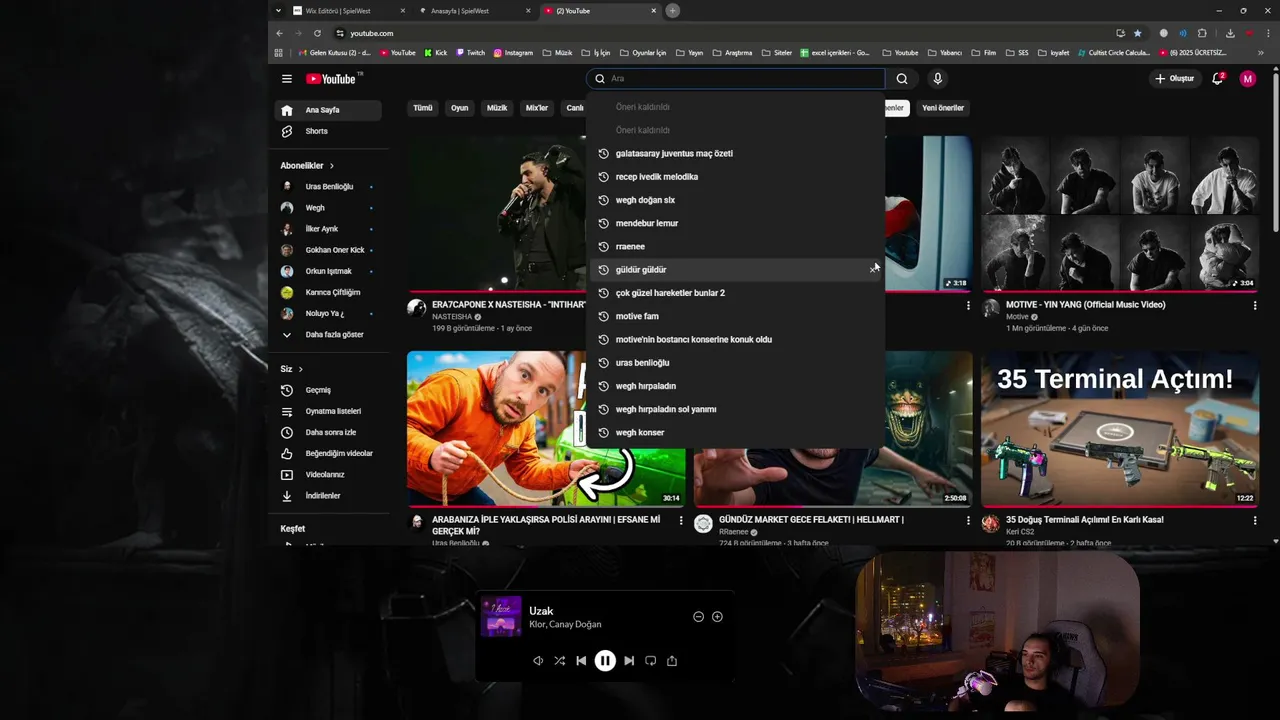This screenshot has height=720, width=1280.
Task: Open the YouTube hamburger guide menu
Action: pyautogui.click(x=287, y=79)
